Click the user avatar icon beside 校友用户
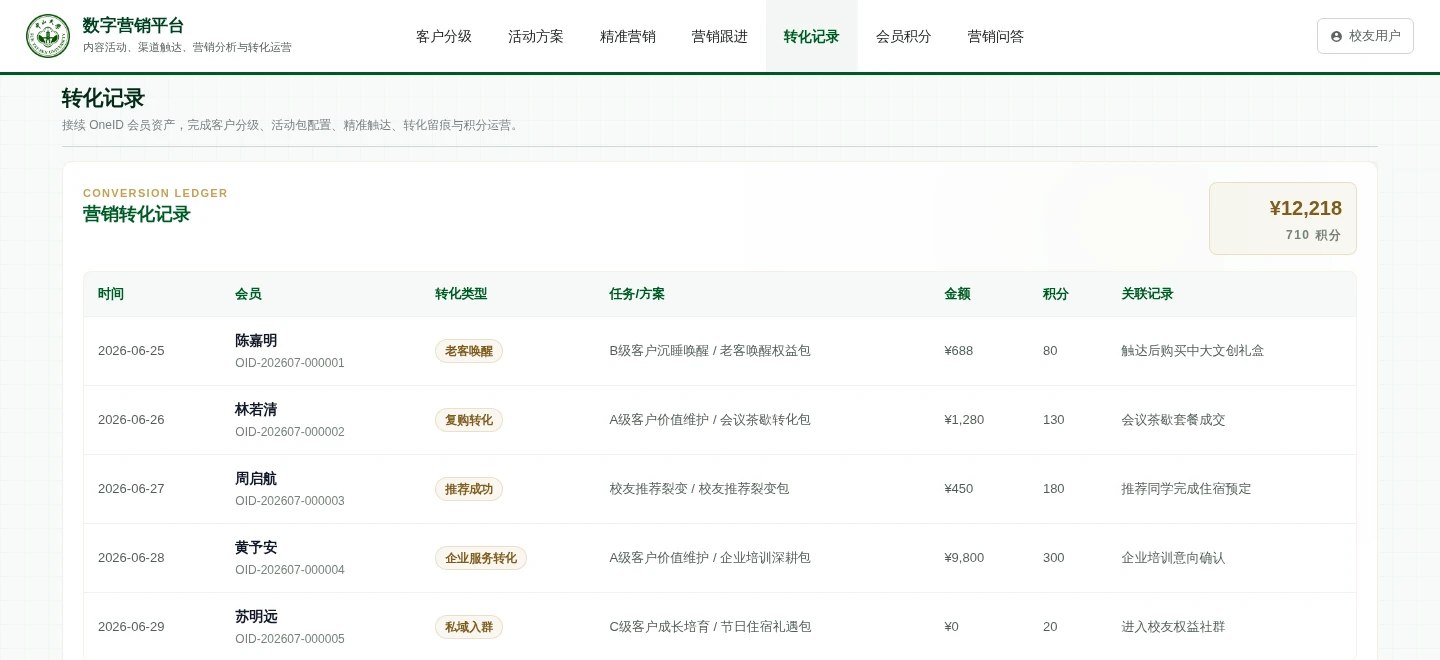The height and width of the screenshot is (660, 1440). click(1336, 36)
